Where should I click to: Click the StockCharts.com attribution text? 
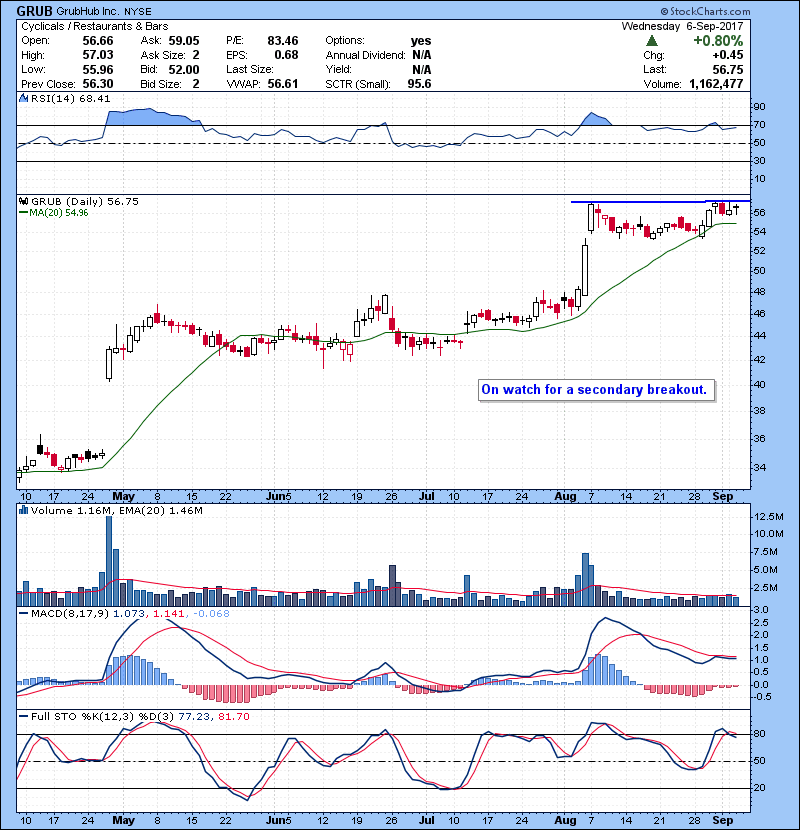tap(705, 11)
